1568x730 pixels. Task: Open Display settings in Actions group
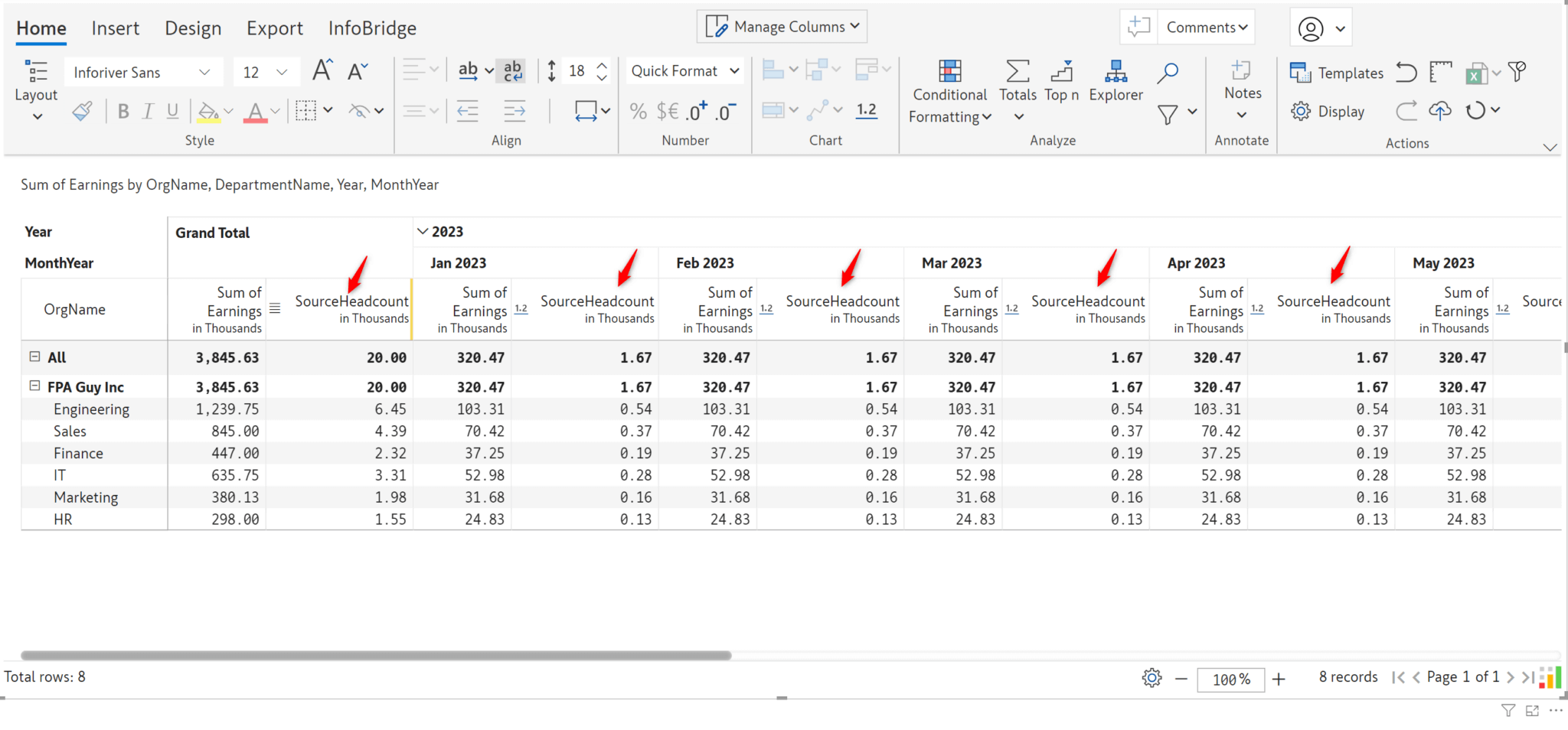(1330, 111)
